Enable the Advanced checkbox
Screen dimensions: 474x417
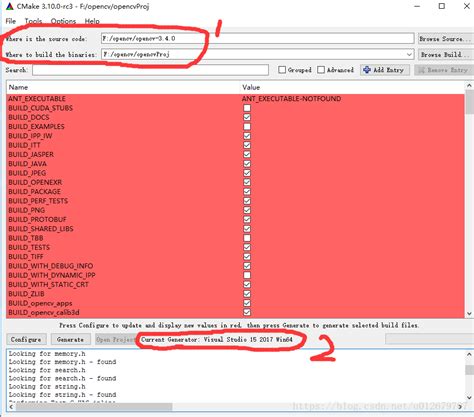(321, 70)
